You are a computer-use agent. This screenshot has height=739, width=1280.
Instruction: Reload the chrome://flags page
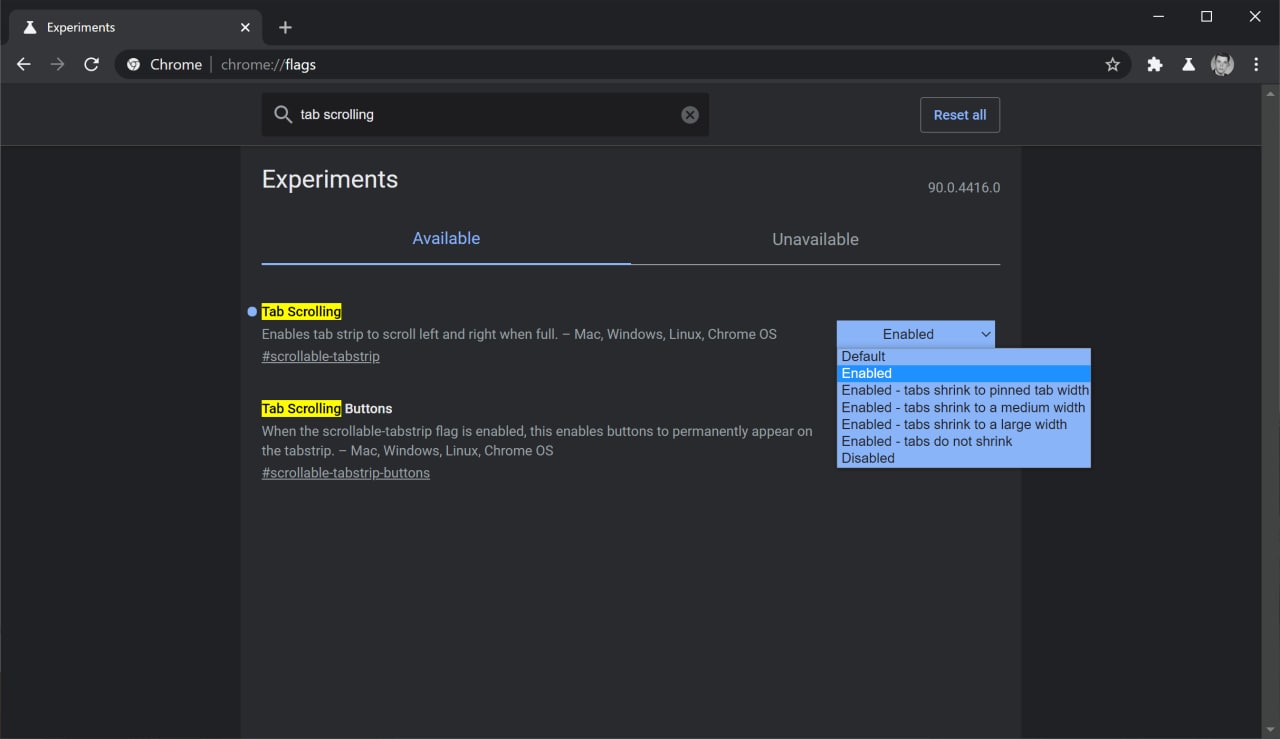tap(91, 64)
